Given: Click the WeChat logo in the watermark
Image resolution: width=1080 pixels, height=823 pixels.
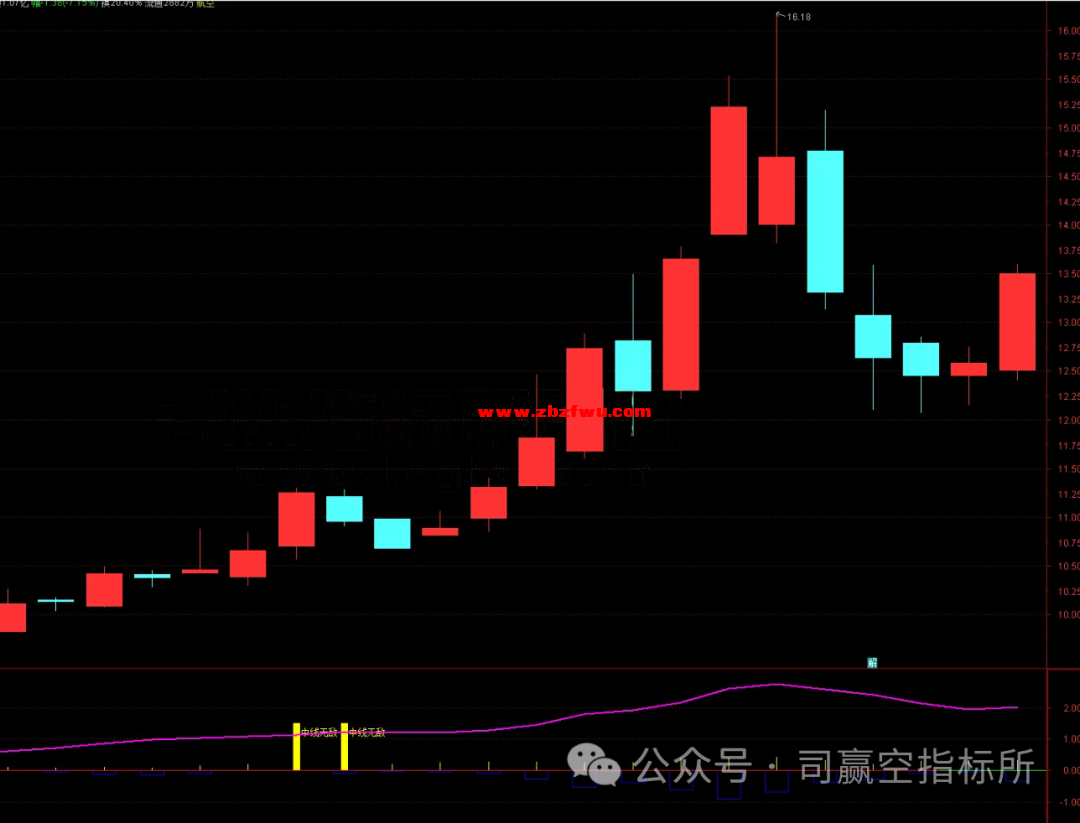Looking at the screenshot, I should (604, 768).
